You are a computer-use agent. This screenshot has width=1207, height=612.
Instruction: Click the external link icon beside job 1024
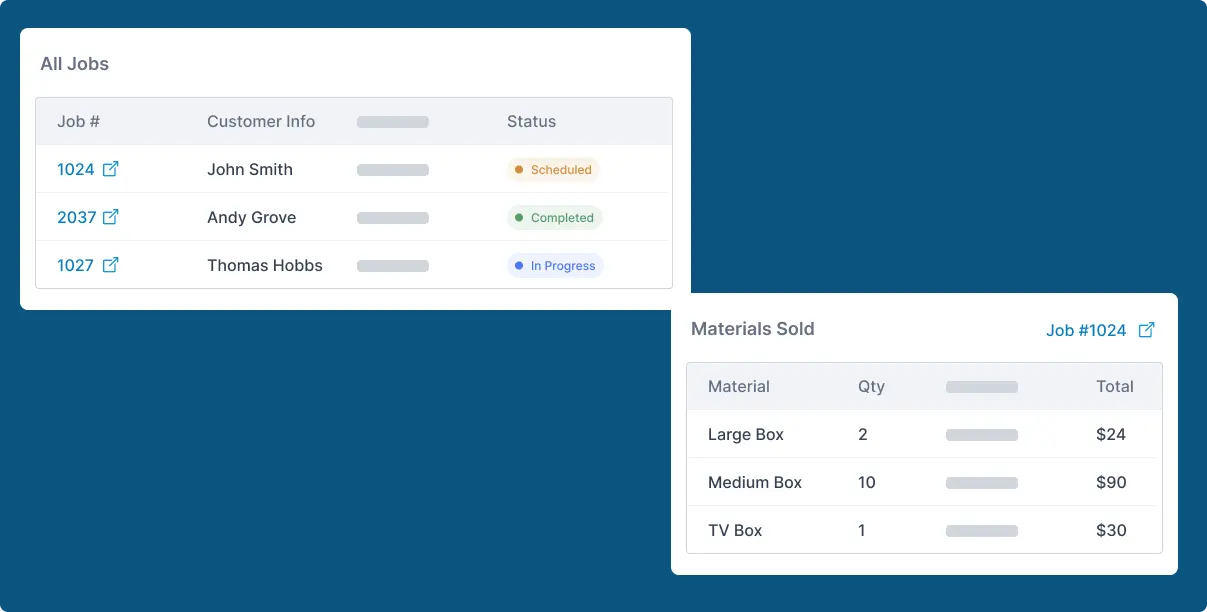[111, 169]
